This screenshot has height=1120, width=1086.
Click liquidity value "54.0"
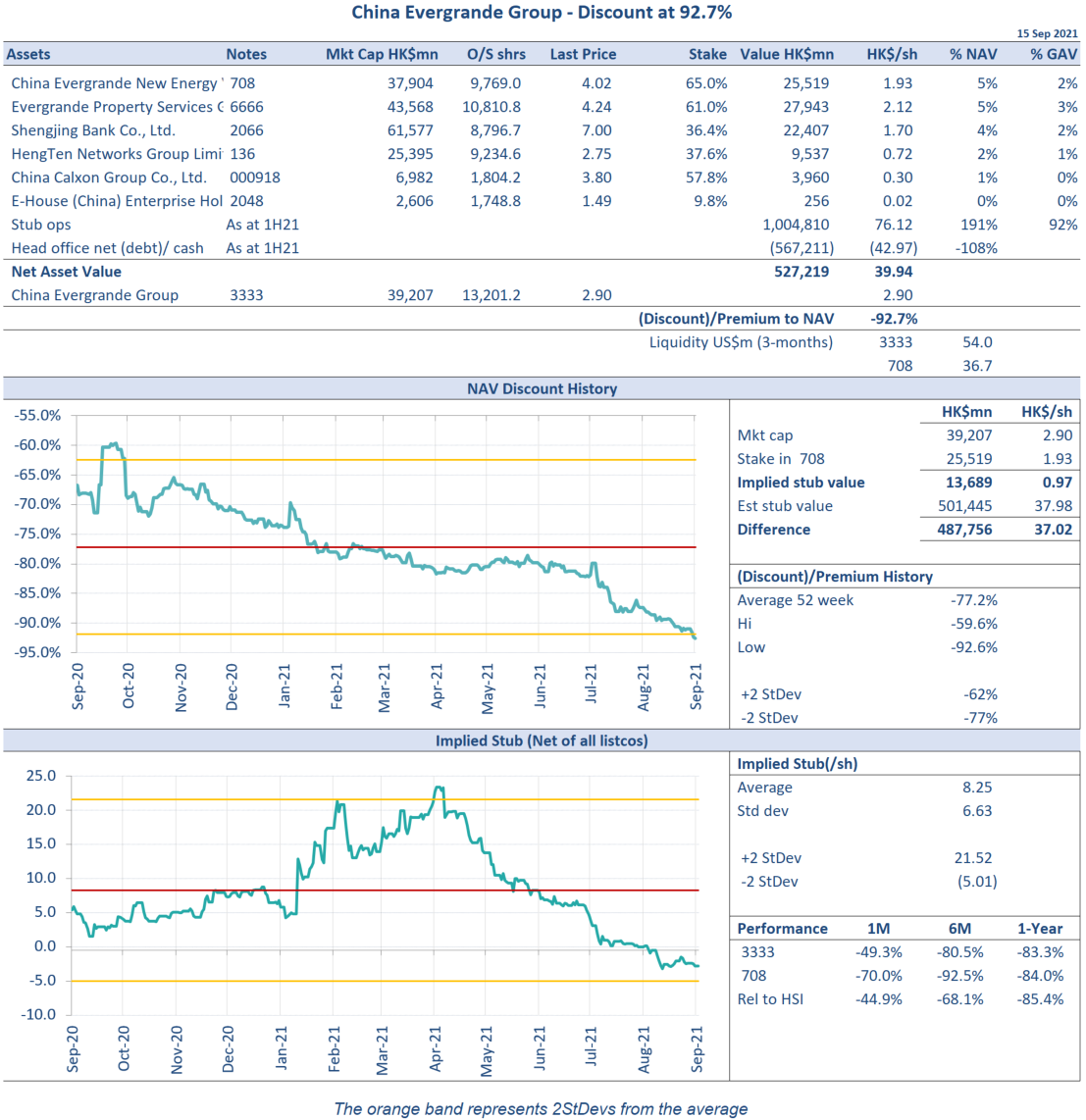tap(977, 343)
